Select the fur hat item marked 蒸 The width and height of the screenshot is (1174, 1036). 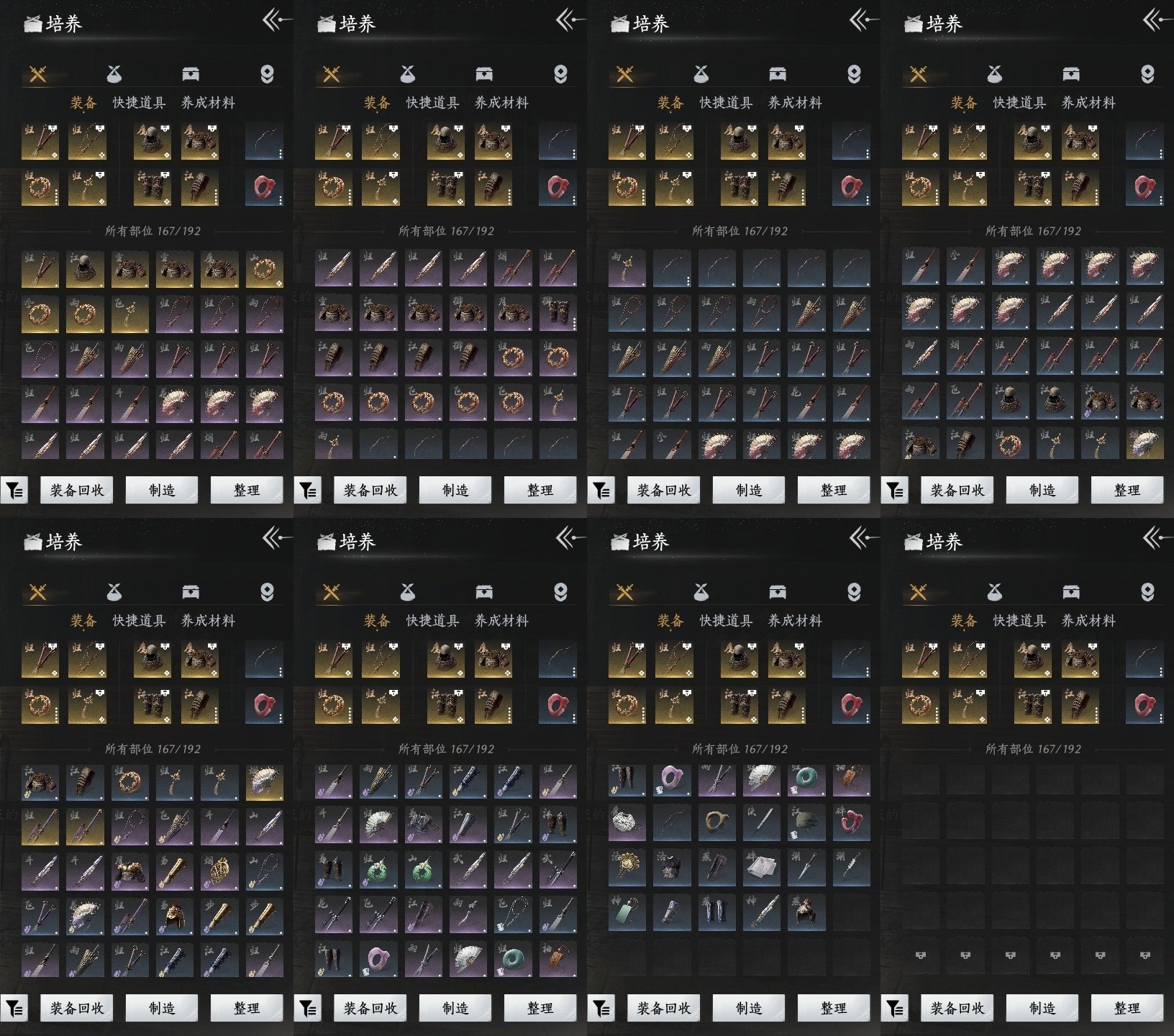pyautogui.click(x=806, y=912)
